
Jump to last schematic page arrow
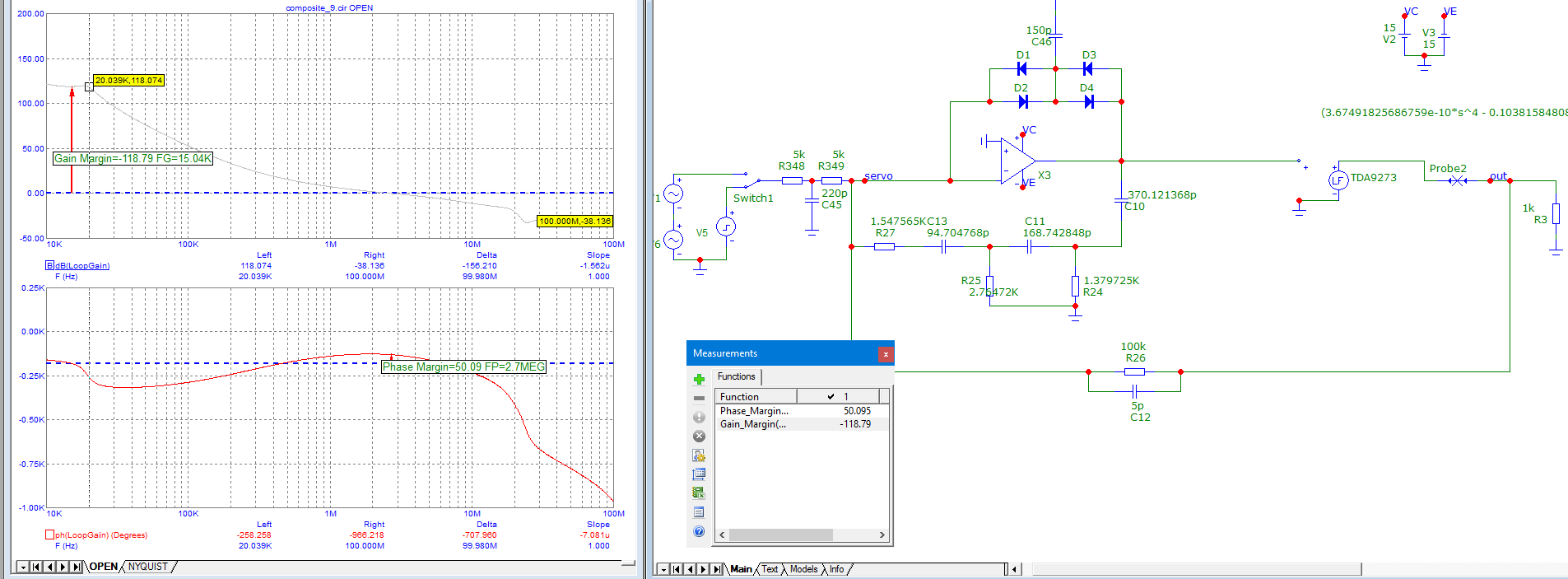point(716,569)
